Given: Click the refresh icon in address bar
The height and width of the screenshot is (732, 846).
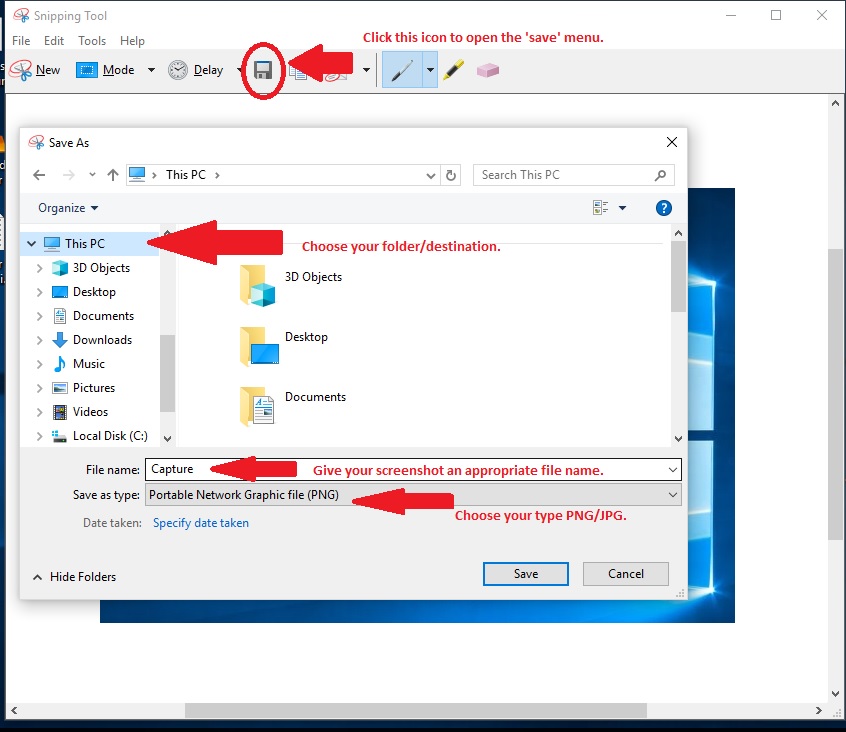Looking at the screenshot, I should [450, 175].
